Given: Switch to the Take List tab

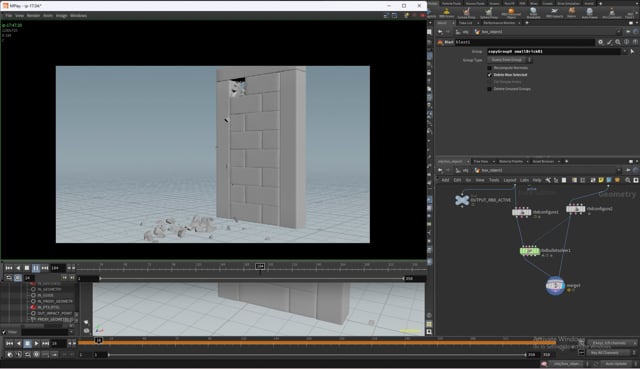Looking at the screenshot, I should click(465, 23).
